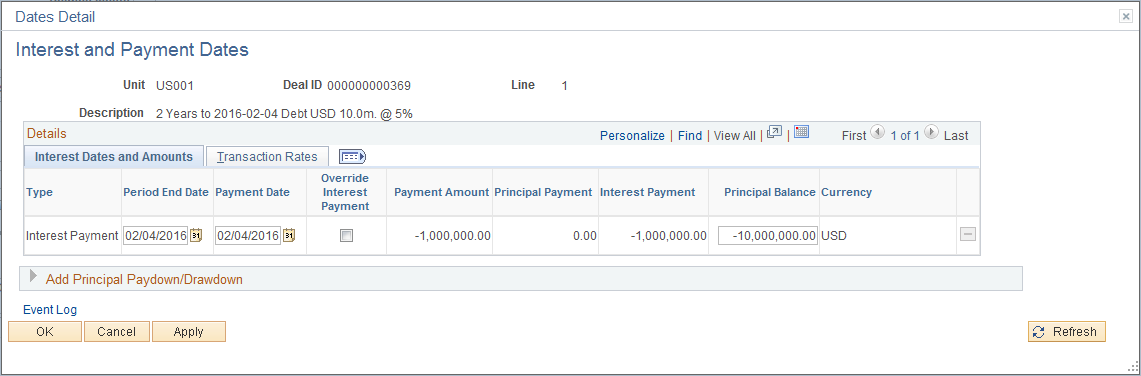
Task: Click the First navigation text
Action: point(854,135)
